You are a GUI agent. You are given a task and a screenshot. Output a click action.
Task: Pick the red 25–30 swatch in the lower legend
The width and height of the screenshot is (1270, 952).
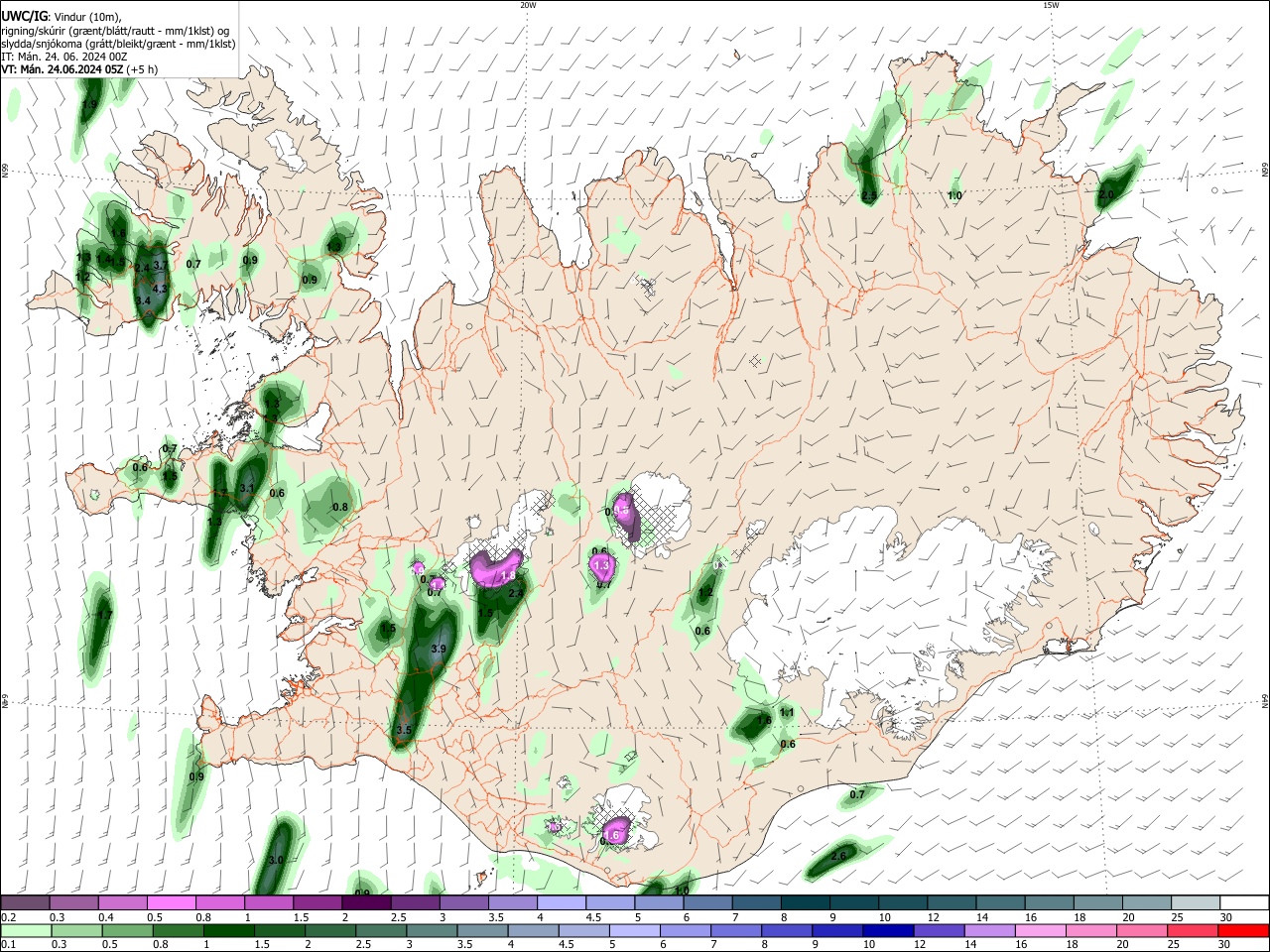pyautogui.click(x=1193, y=930)
